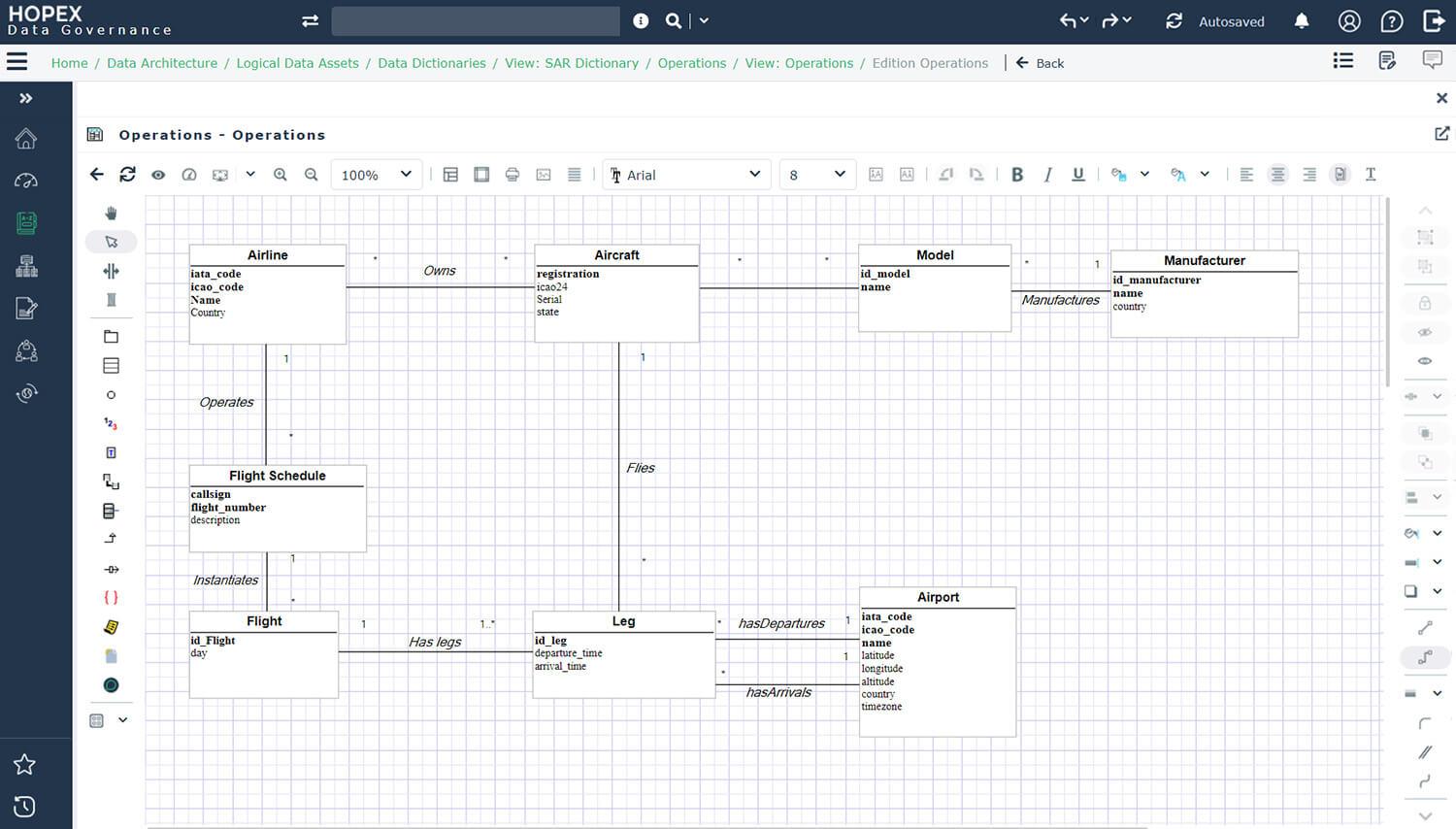The image size is (1456, 829).
Task: Open the hierarchy sidebar icon
Action: (26, 266)
